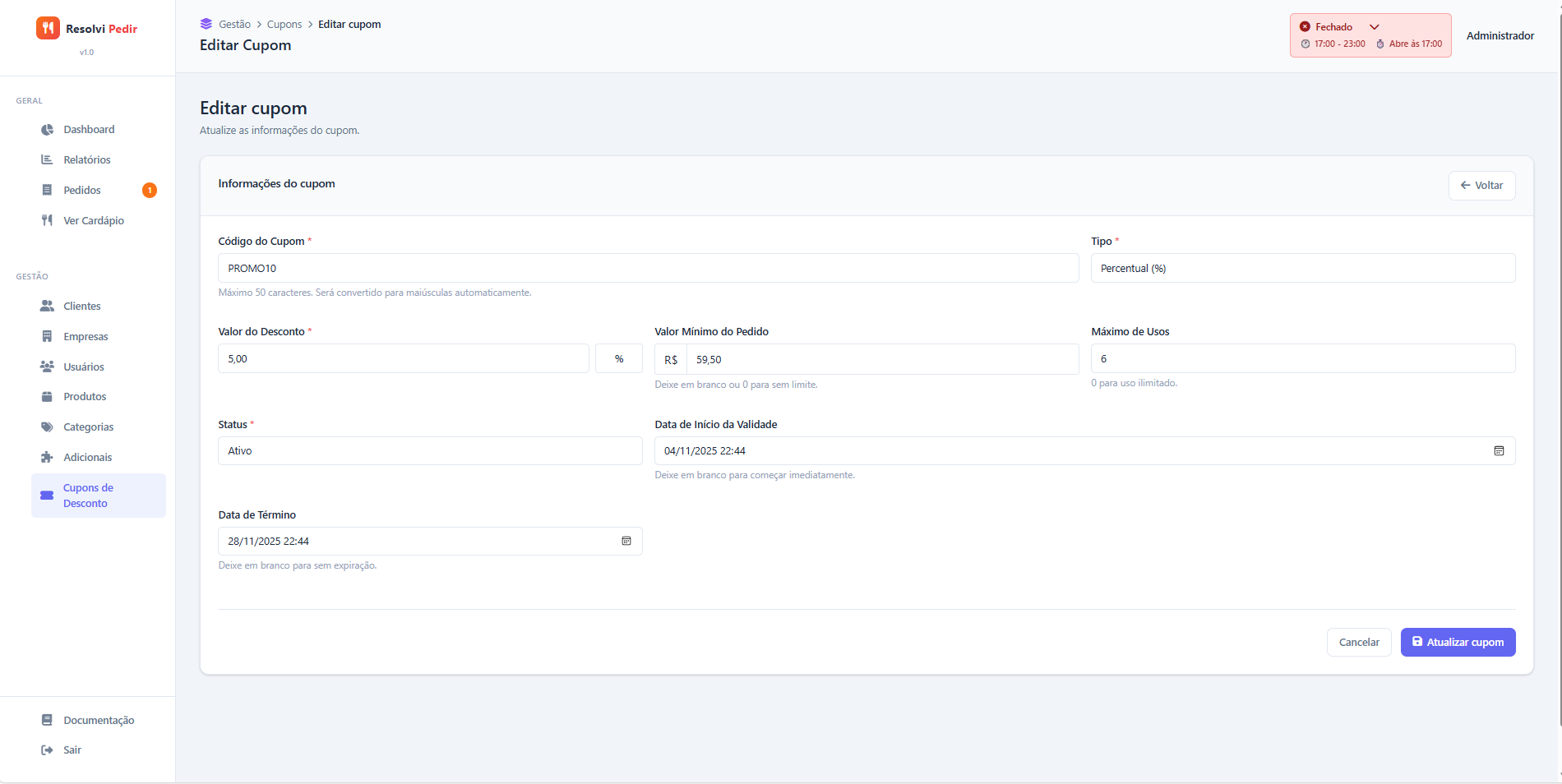Open the Tipo dropdown showing Percentual
This screenshot has width=1562, height=784.
click(1302, 269)
